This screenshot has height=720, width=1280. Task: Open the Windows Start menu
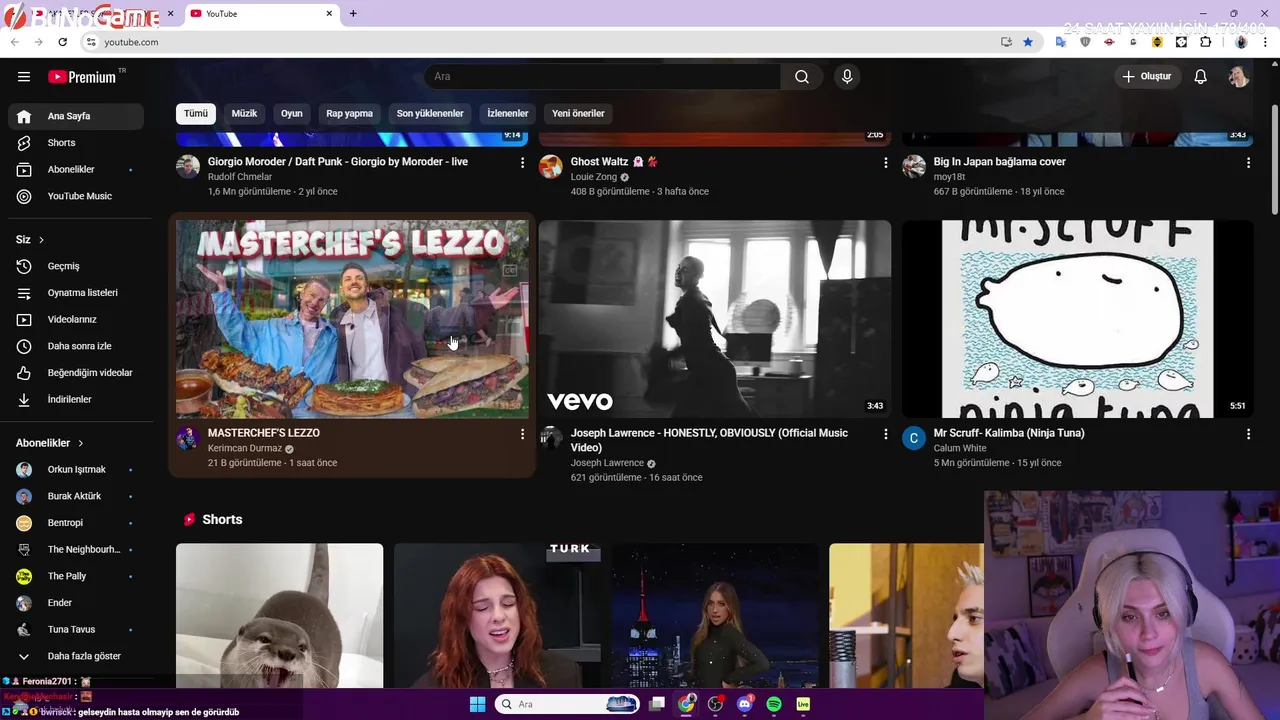(x=477, y=704)
